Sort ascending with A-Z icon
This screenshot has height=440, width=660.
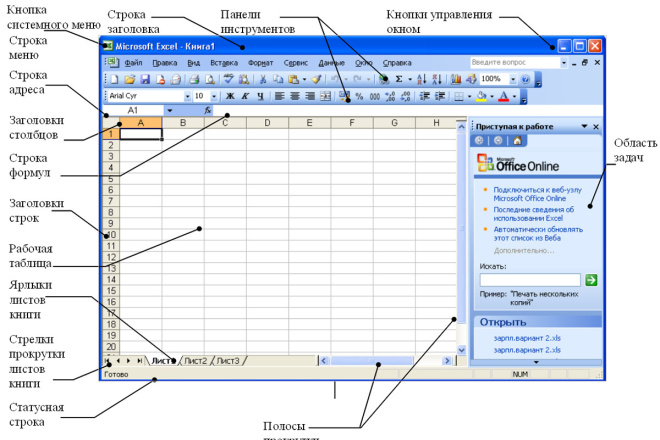(x=422, y=79)
